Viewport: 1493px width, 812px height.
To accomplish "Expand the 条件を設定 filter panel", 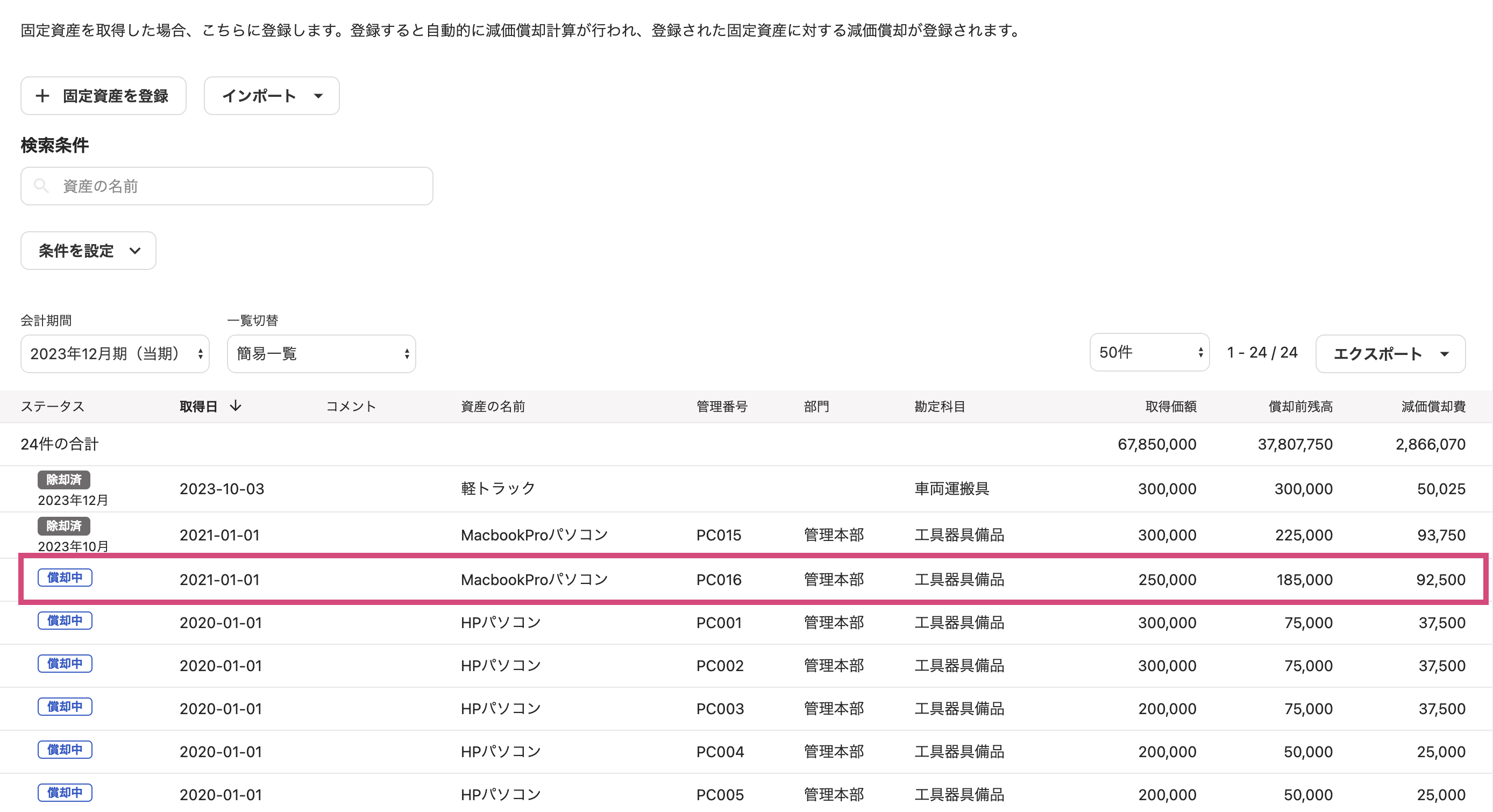I will point(88,251).
